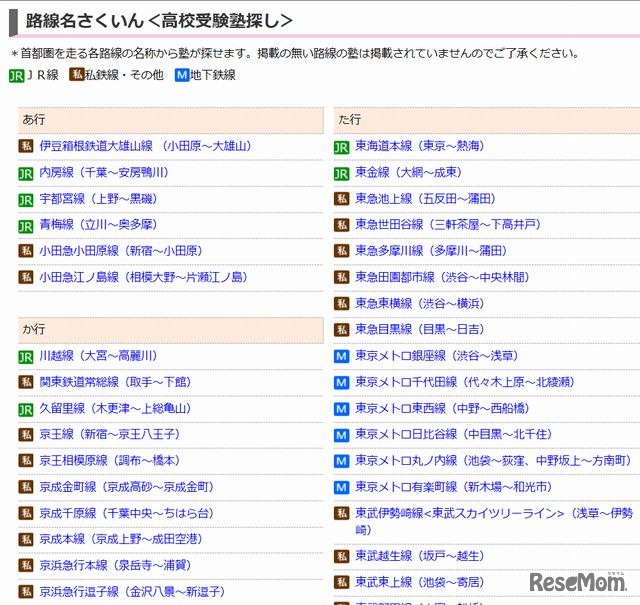Open 京成本線（京成上野～成田空港） link
Screen dimensions: 640x605
(x=121, y=539)
